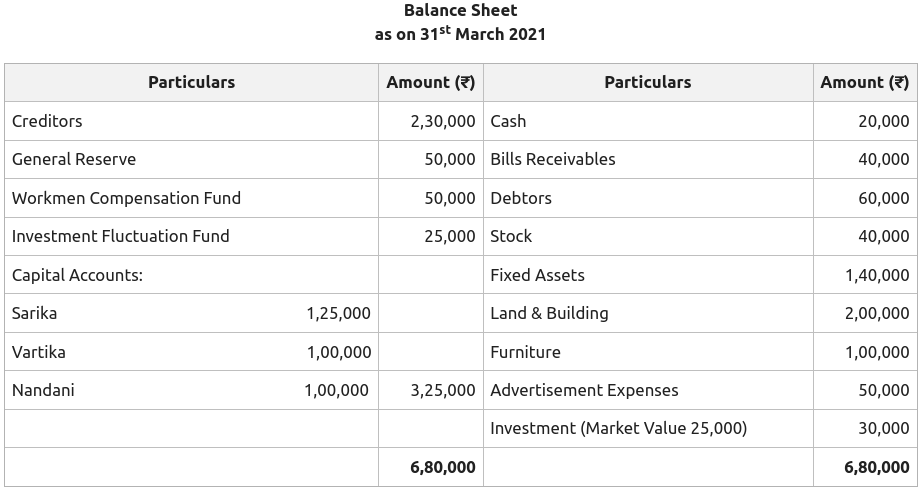The height and width of the screenshot is (492, 923).
Task: Click the left Amount (₹) column header
Action: click(430, 83)
